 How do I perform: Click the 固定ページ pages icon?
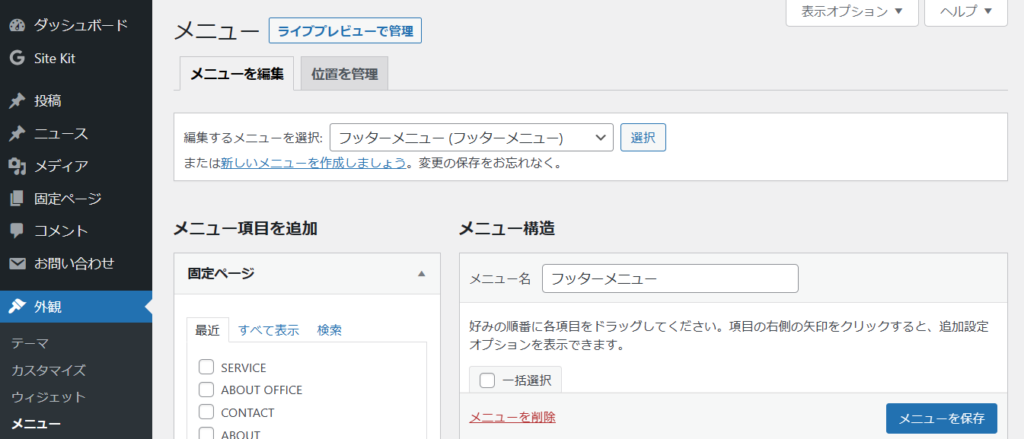click(17, 199)
